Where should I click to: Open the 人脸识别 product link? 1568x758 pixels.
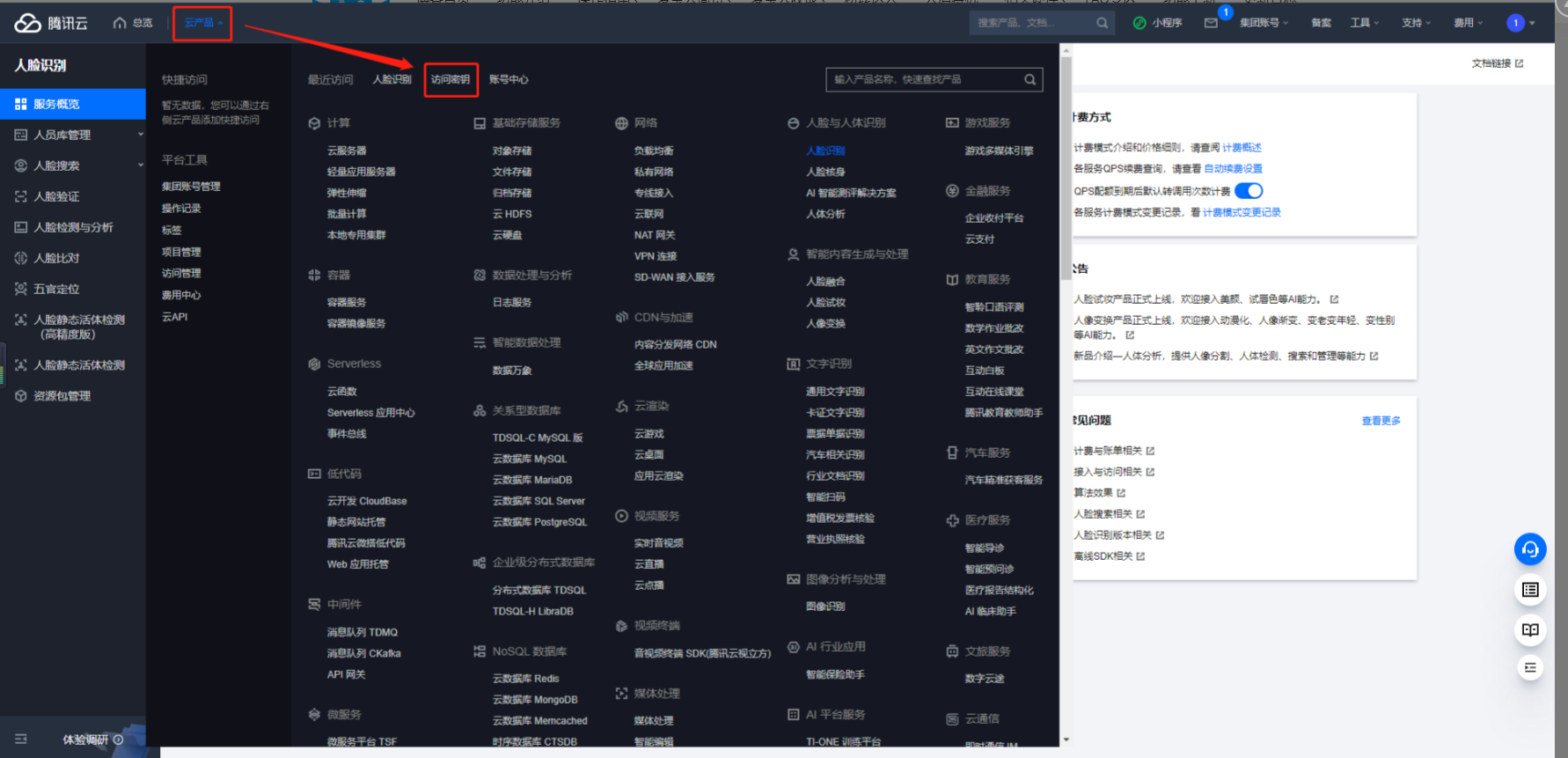(x=824, y=151)
